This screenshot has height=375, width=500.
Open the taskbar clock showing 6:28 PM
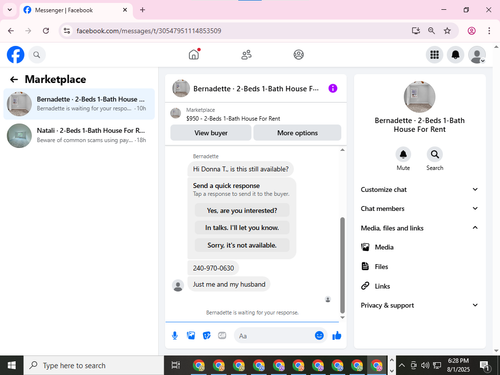[x=458, y=365]
